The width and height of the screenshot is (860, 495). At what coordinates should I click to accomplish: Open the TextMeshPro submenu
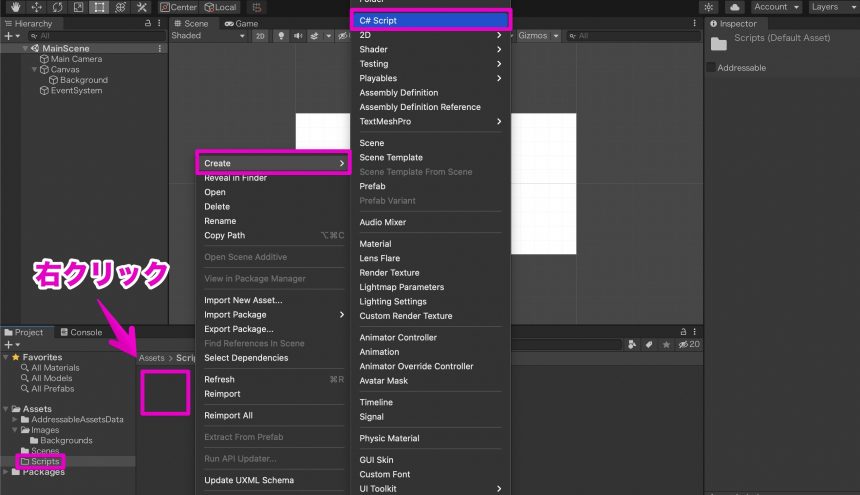pyautogui.click(x=431, y=122)
